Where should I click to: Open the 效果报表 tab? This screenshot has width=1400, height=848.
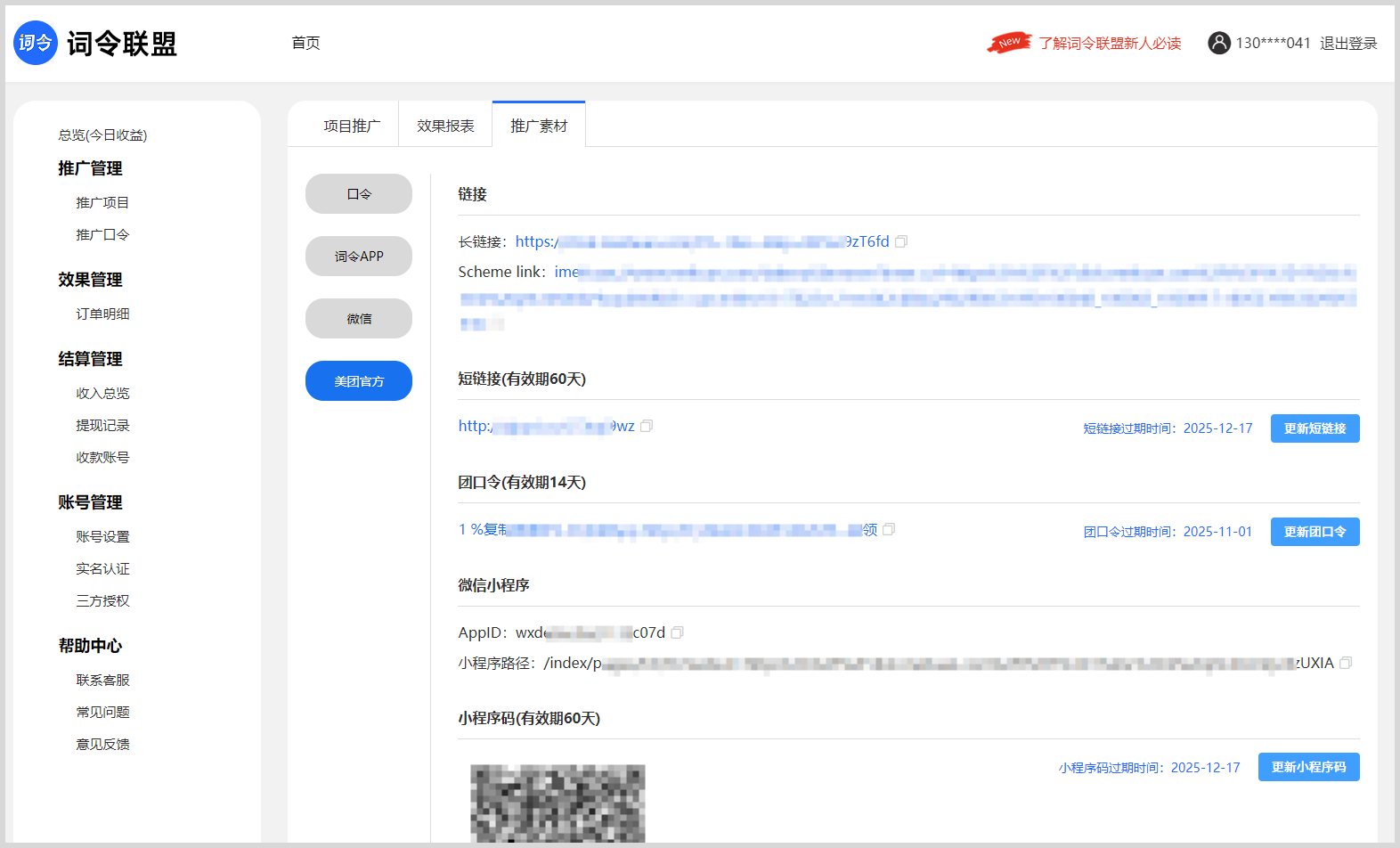pyautogui.click(x=445, y=126)
